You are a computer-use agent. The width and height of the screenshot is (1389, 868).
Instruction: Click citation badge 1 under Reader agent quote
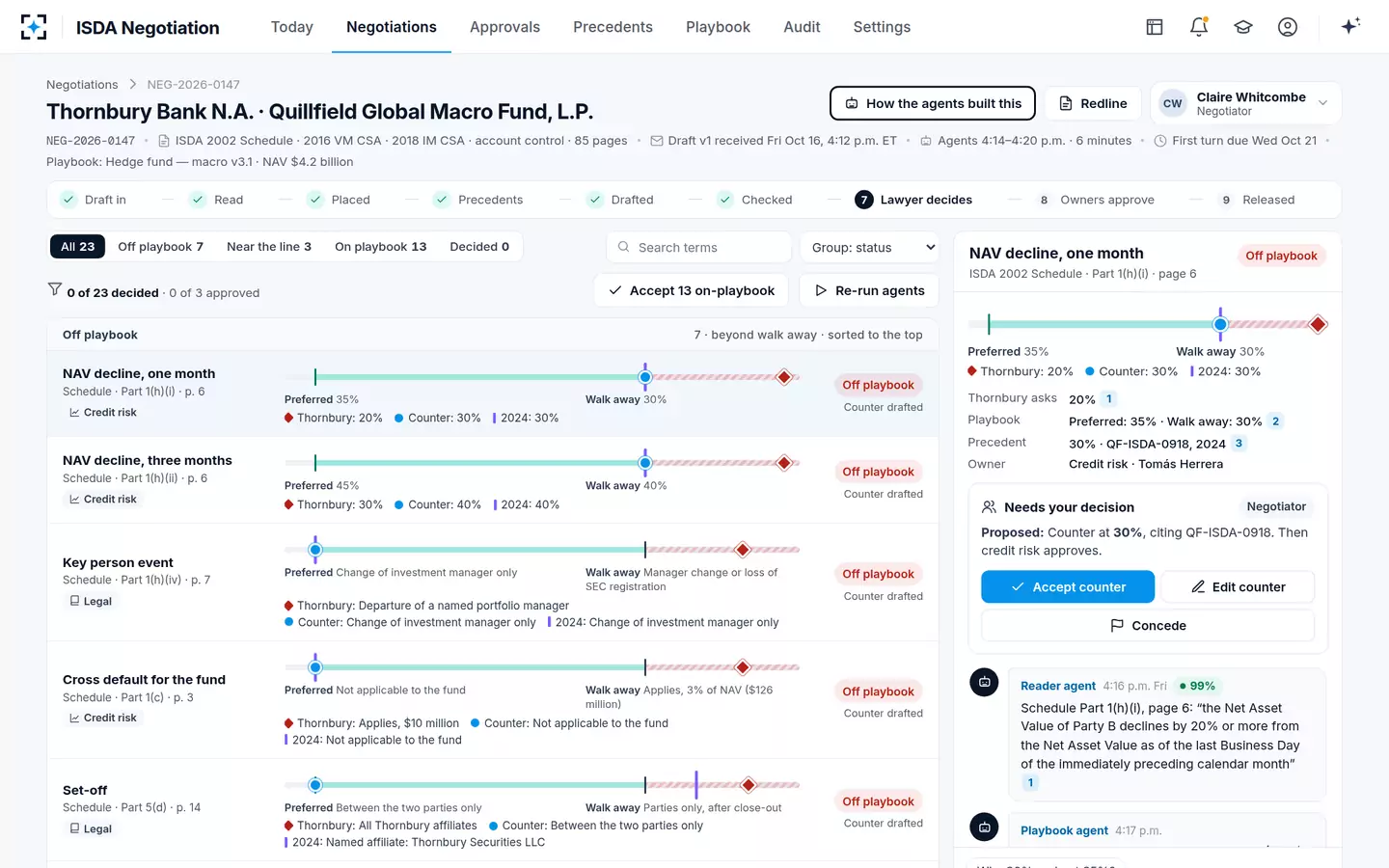(1030, 783)
